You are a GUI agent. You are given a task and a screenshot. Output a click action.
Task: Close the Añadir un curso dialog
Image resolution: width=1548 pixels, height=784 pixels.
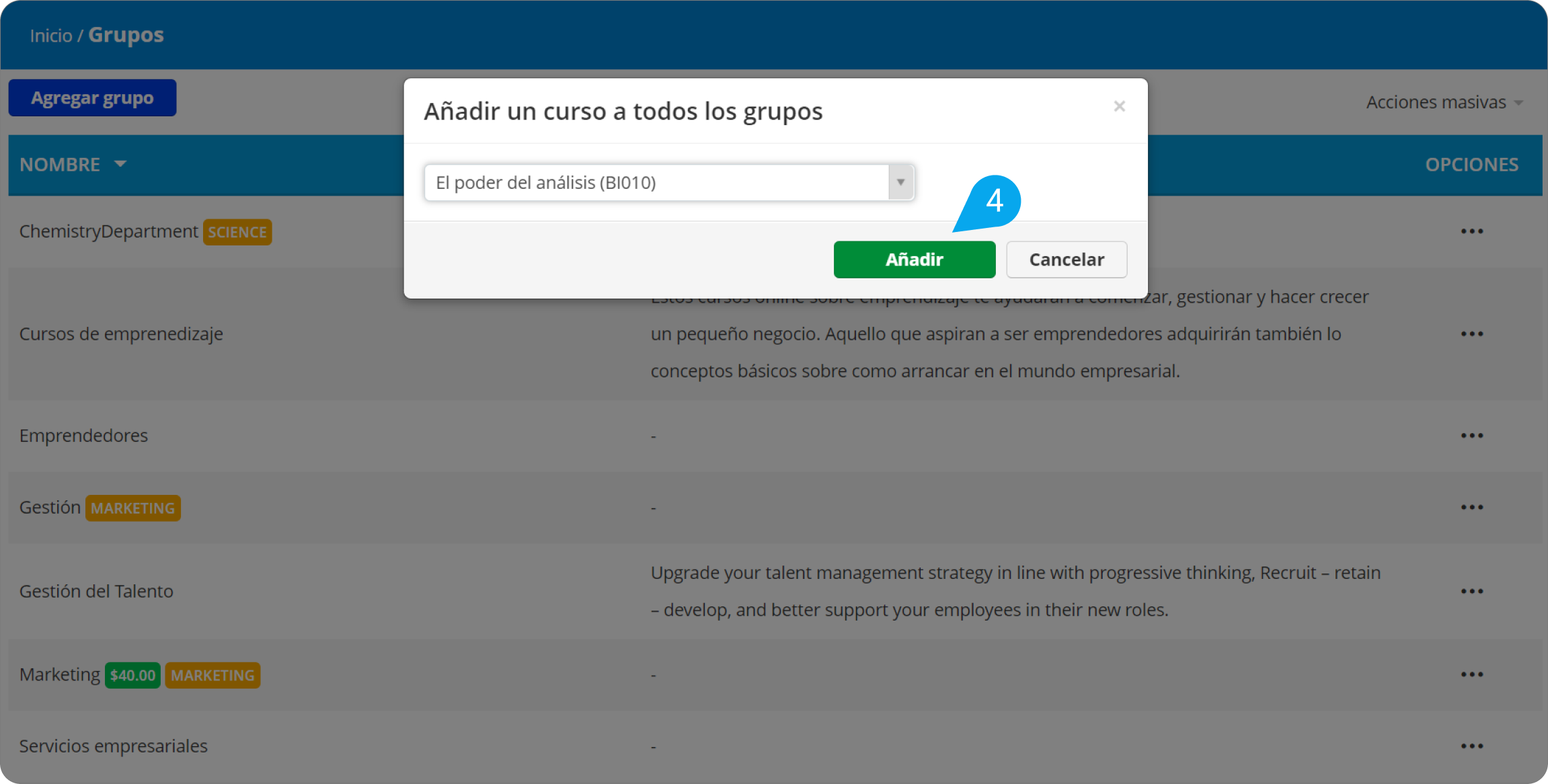(x=1119, y=106)
